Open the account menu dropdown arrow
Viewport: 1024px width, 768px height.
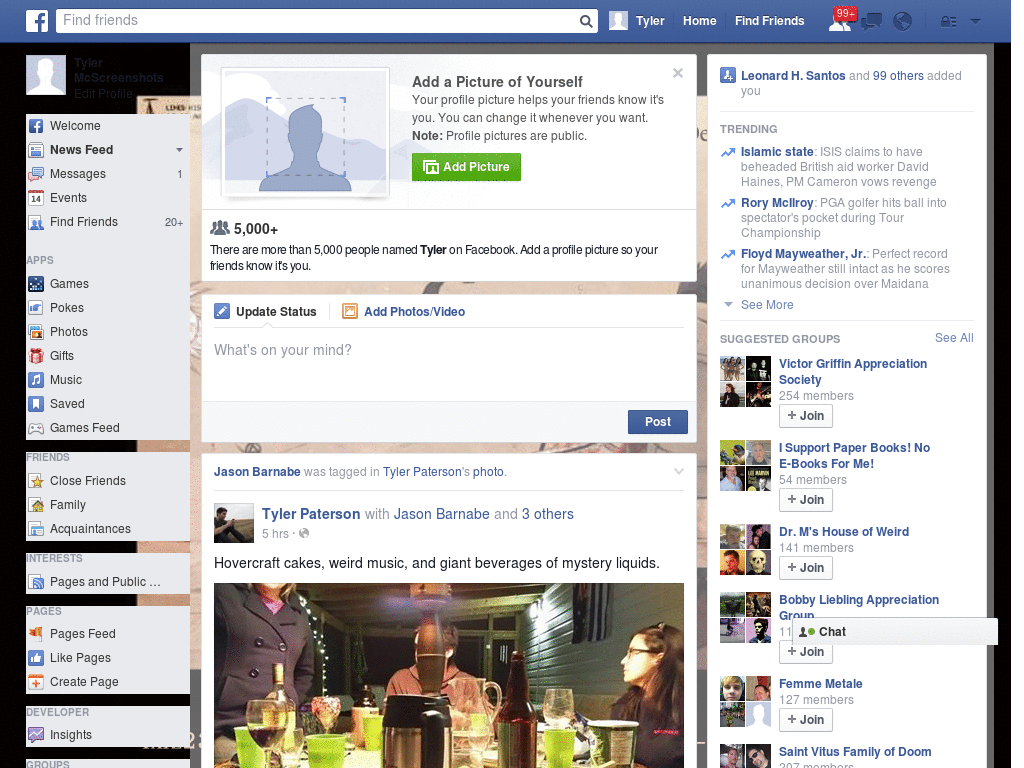pos(976,21)
